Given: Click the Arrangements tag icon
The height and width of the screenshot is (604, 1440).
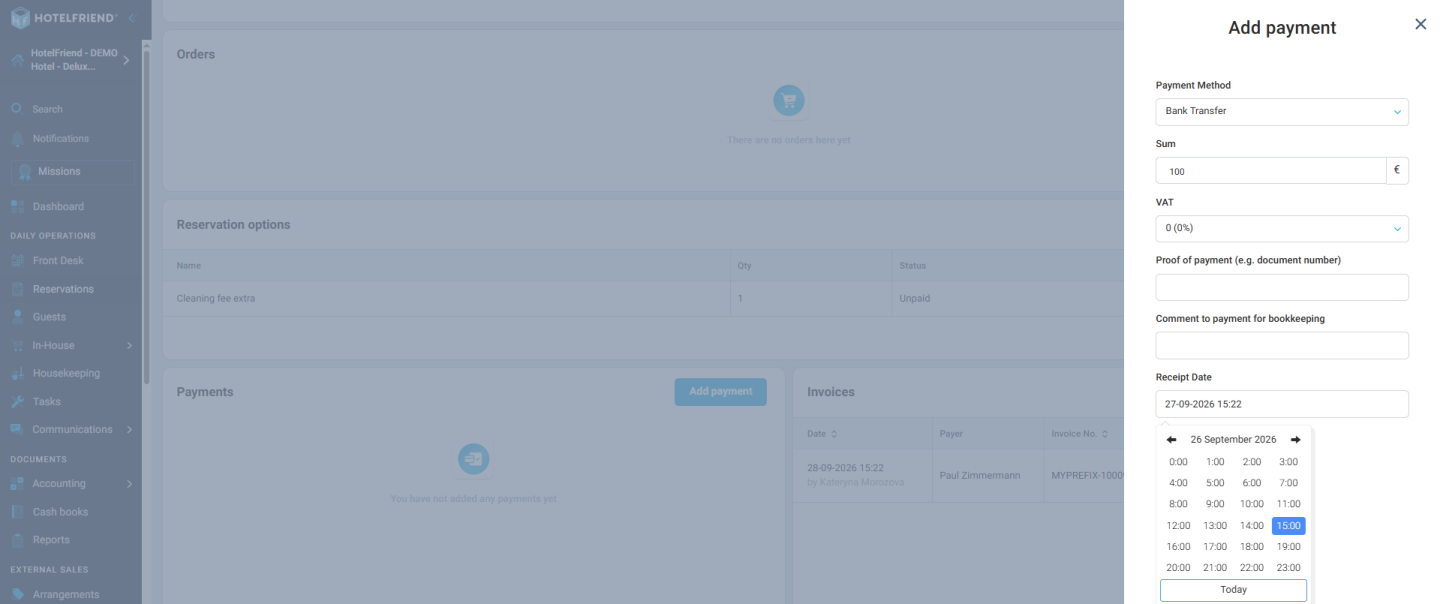Looking at the screenshot, I should coord(17,594).
